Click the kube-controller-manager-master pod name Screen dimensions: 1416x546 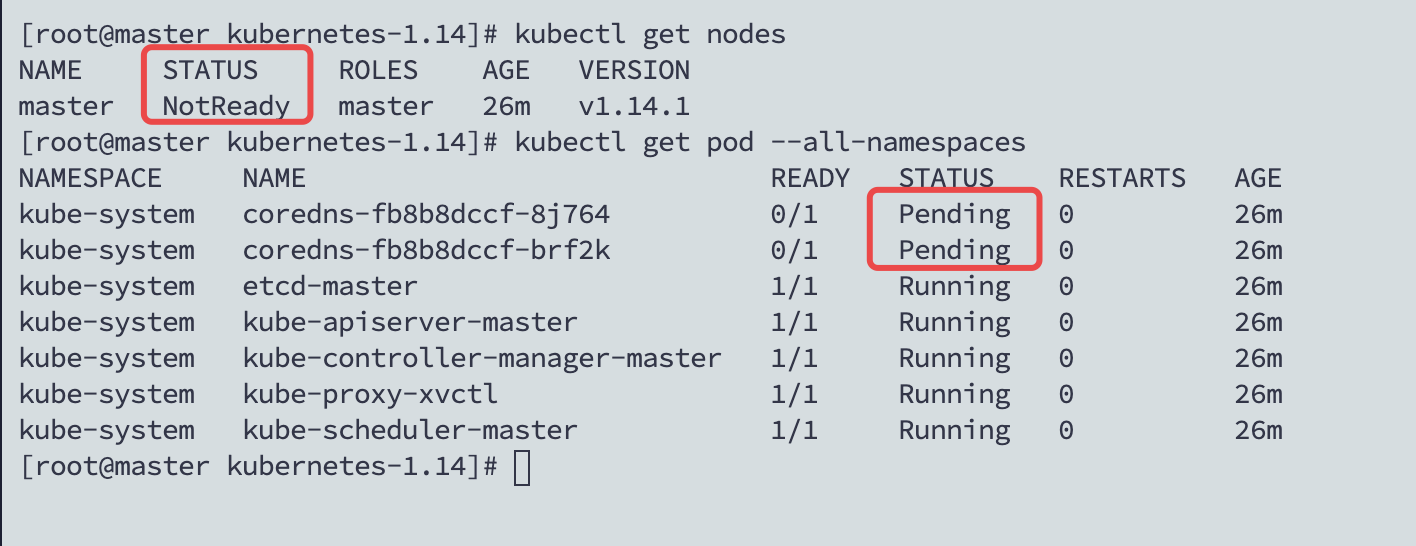tap(482, 358)
